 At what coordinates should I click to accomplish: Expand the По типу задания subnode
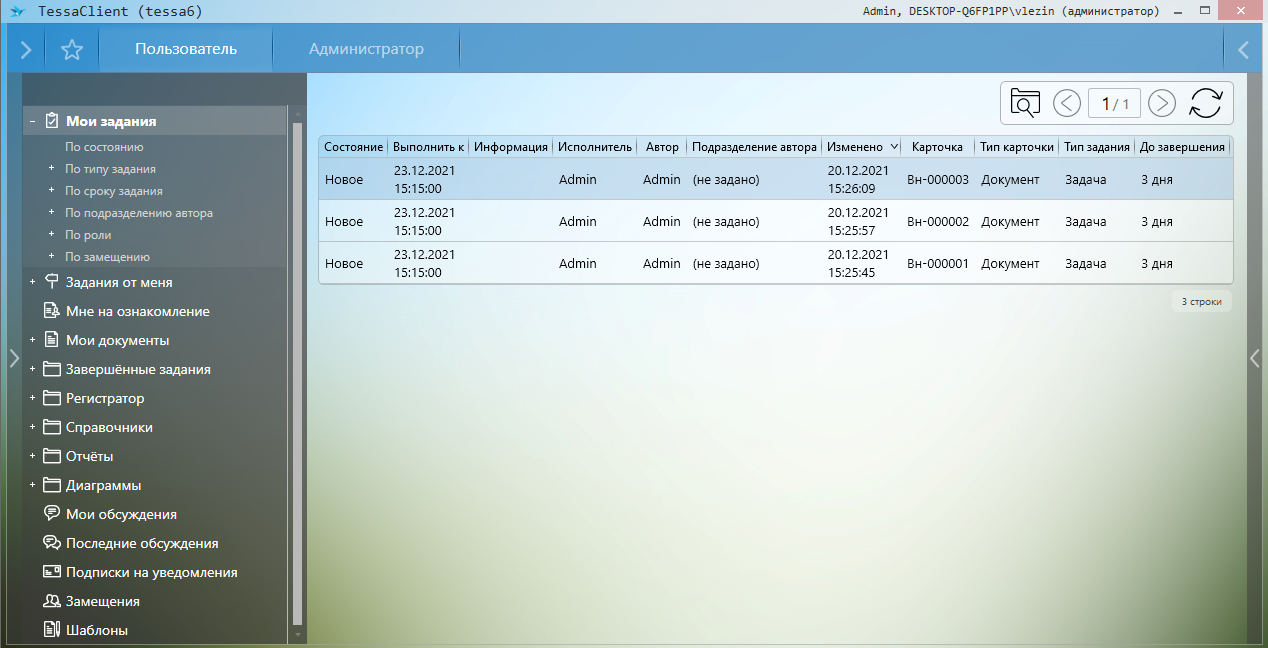tap(51, 169)
